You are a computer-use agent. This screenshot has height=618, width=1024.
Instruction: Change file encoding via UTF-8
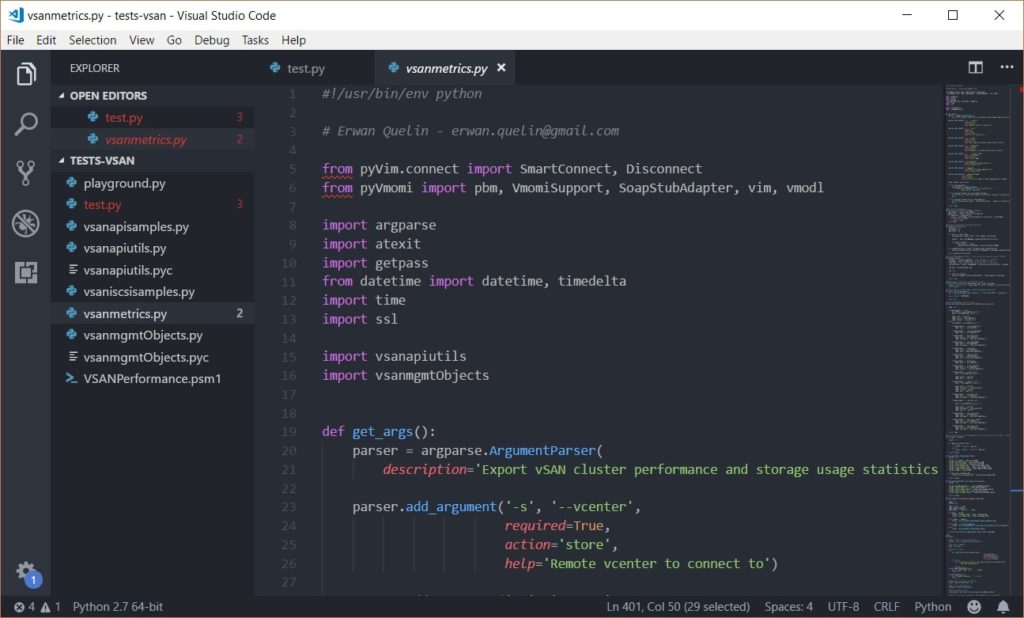click(843, 607)
